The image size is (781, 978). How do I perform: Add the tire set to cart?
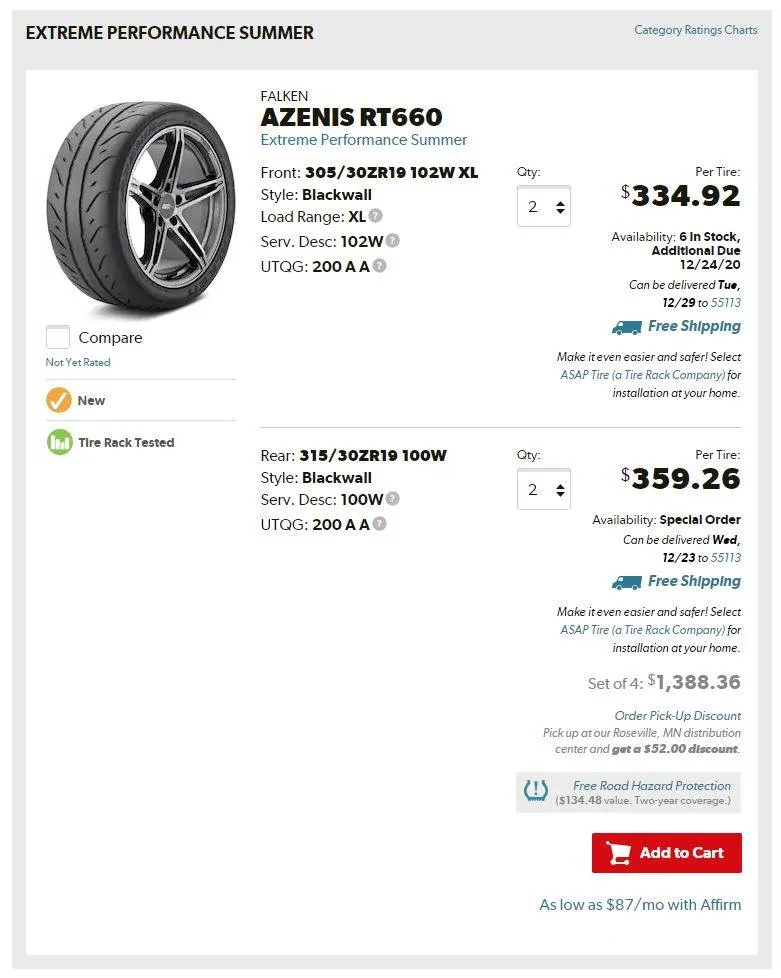click(x=667, y=853)
